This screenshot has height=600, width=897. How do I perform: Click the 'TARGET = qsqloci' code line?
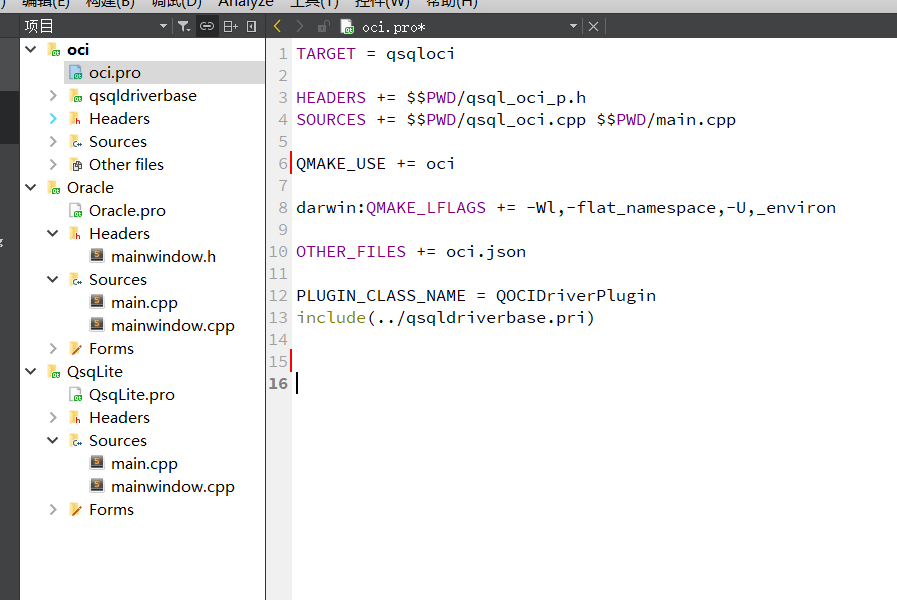(x=375, y=54)
